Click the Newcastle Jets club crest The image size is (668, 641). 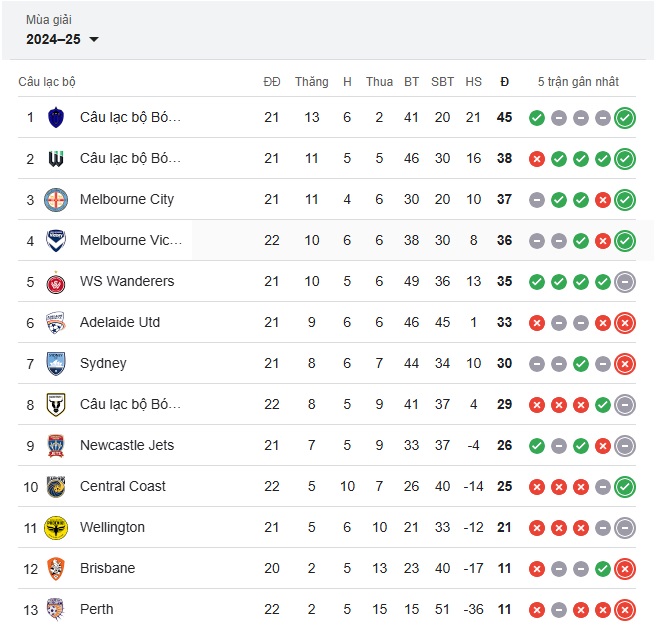[56, 446]
